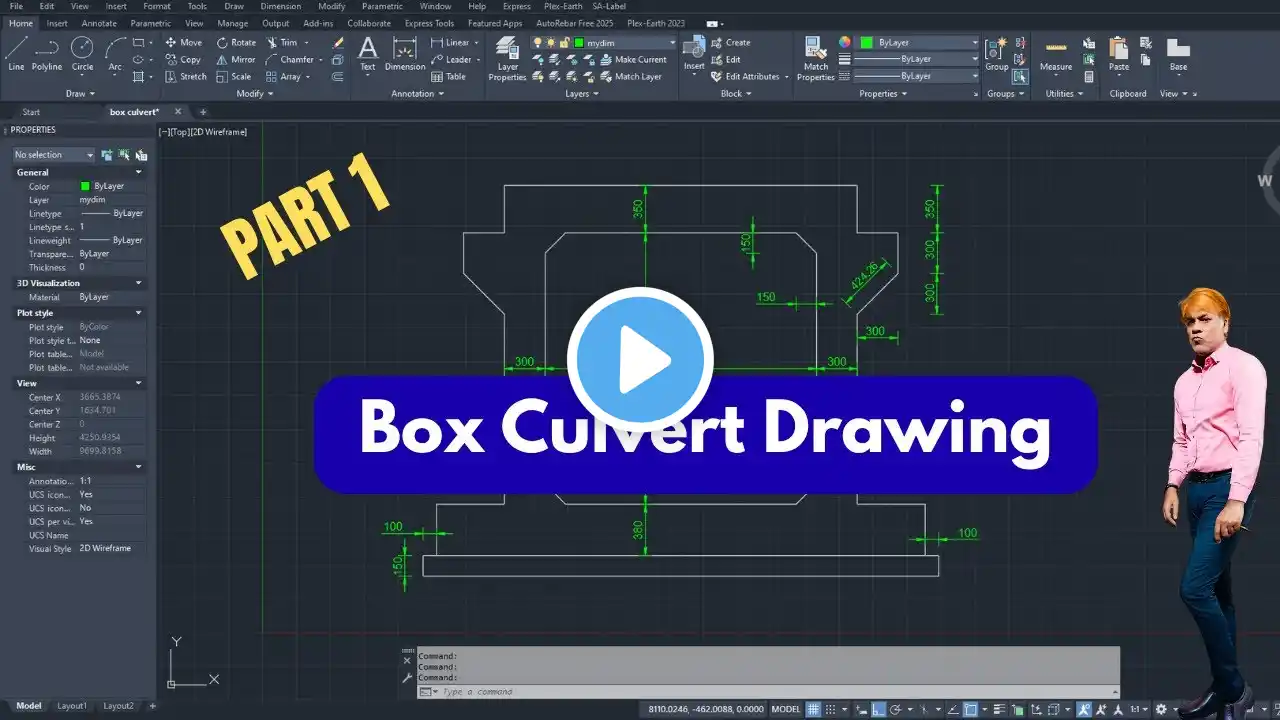The height and width of the screenshot is (720, 1280).
Task: Activate the Array command
Action: click(x=283, y=76)
